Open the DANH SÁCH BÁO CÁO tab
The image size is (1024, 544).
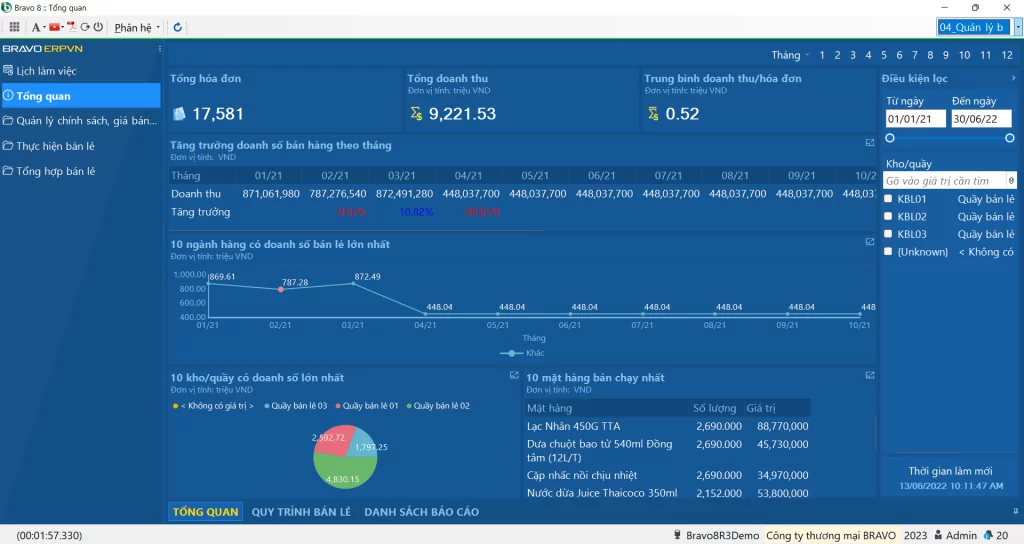(x=421, y=512)
